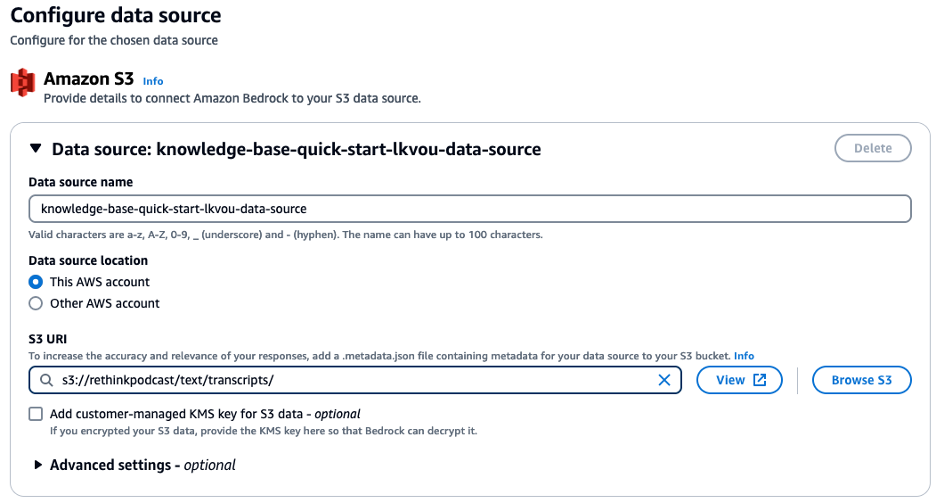Clear the S3 URI field with the X icon
The width and height of the screenshot is (936, 504).
tap(664, 380)
